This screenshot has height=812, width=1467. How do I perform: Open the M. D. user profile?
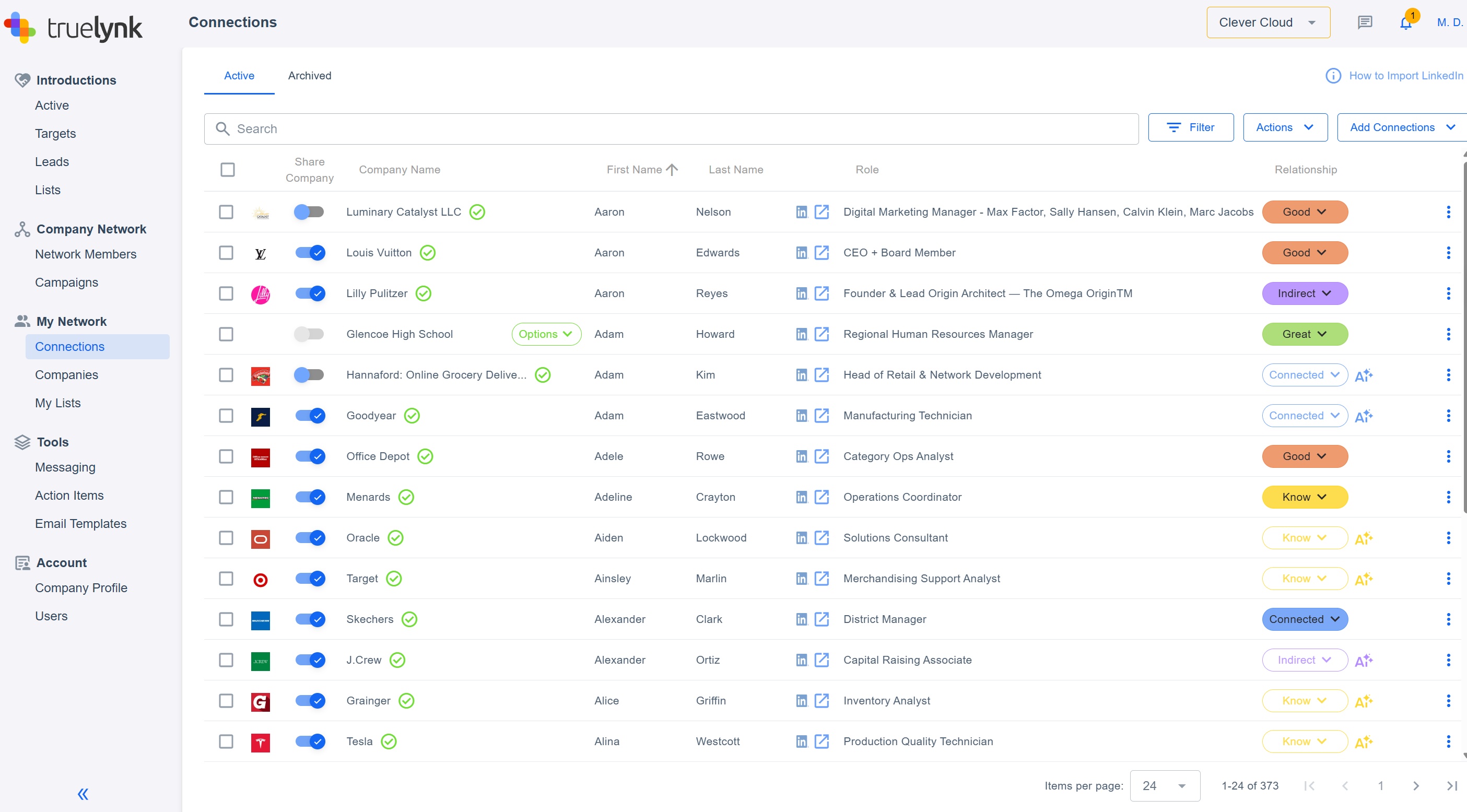coord(1450,23)
